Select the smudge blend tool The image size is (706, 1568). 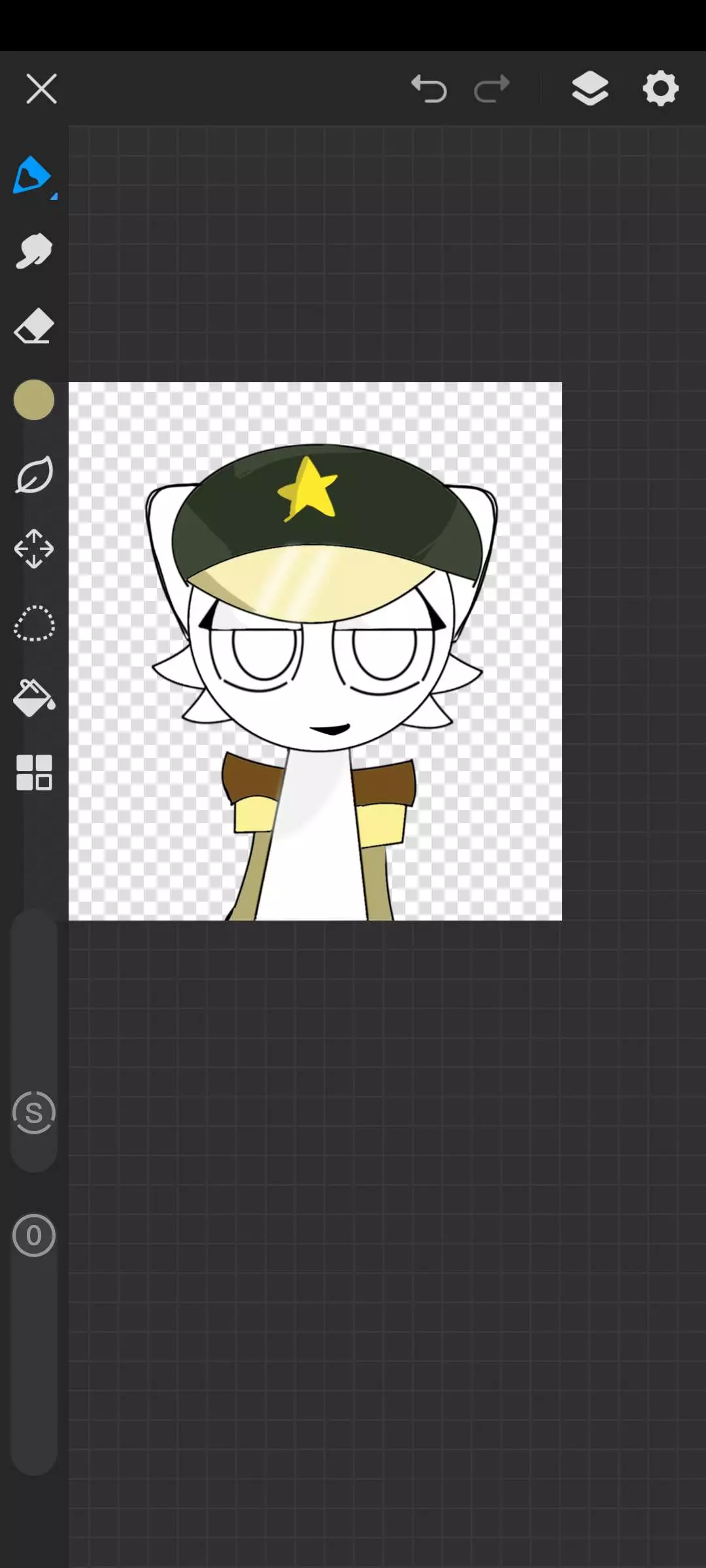click(33, 251)
